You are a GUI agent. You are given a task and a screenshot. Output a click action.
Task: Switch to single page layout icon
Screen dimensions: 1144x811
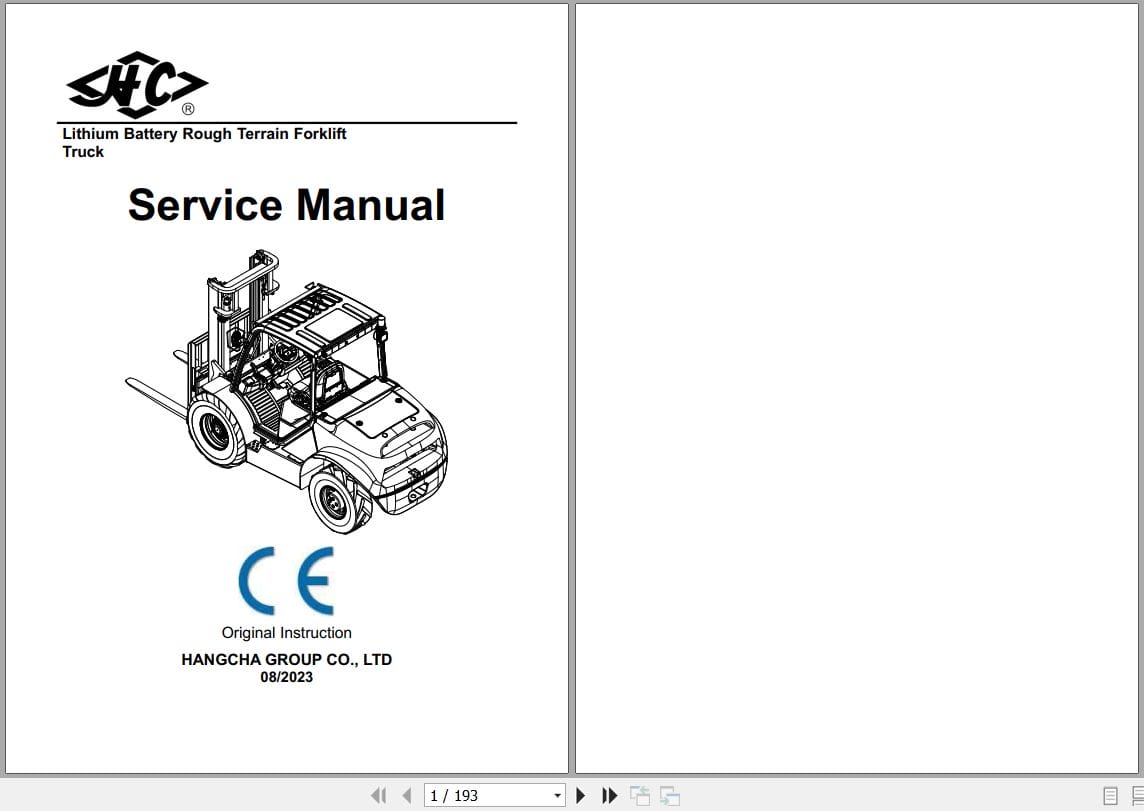[x=1110, y=796]
